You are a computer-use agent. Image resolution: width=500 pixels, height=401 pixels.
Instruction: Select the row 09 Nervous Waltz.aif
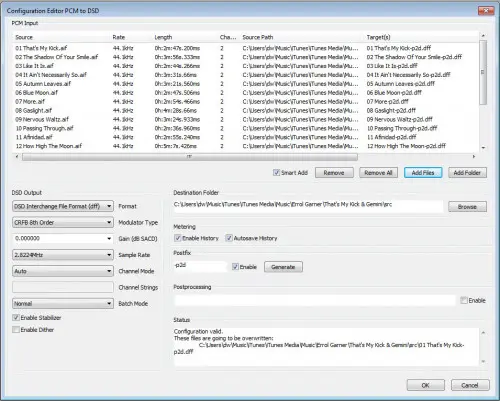[x=246, y=119]
